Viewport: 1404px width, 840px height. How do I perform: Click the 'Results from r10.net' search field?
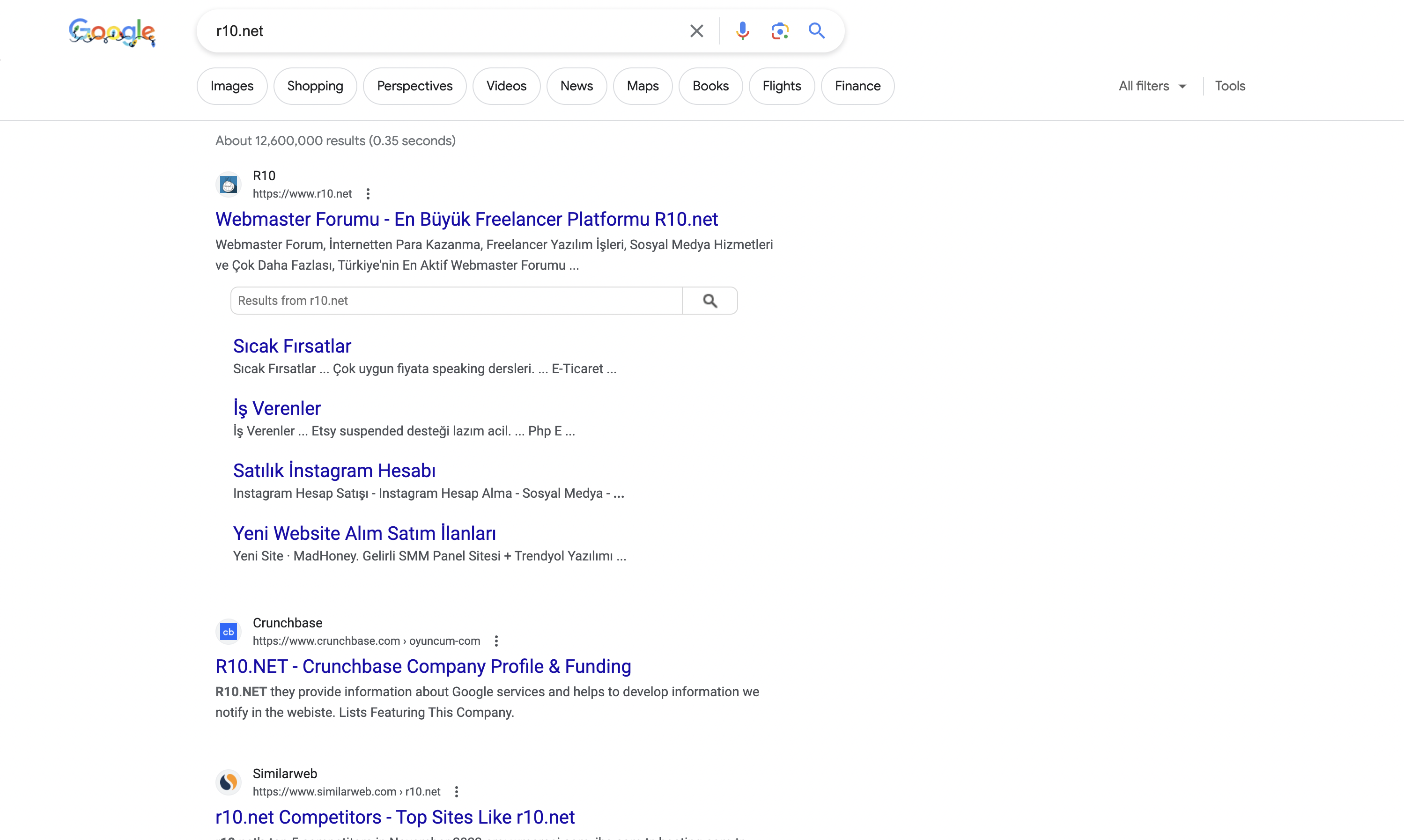point(456,301)
